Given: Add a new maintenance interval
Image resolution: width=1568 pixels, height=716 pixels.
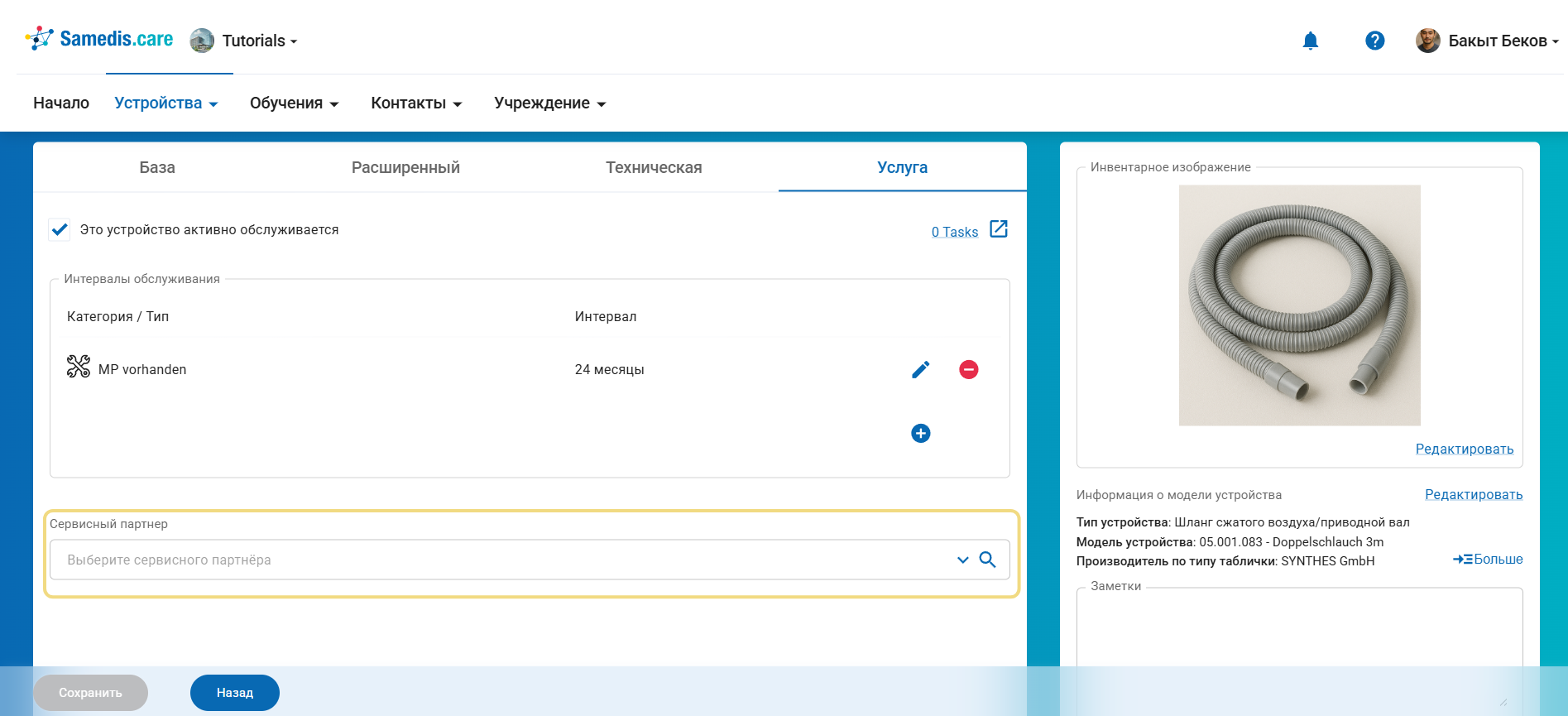Looking at the screenshot, I should [x=921, y=434].
